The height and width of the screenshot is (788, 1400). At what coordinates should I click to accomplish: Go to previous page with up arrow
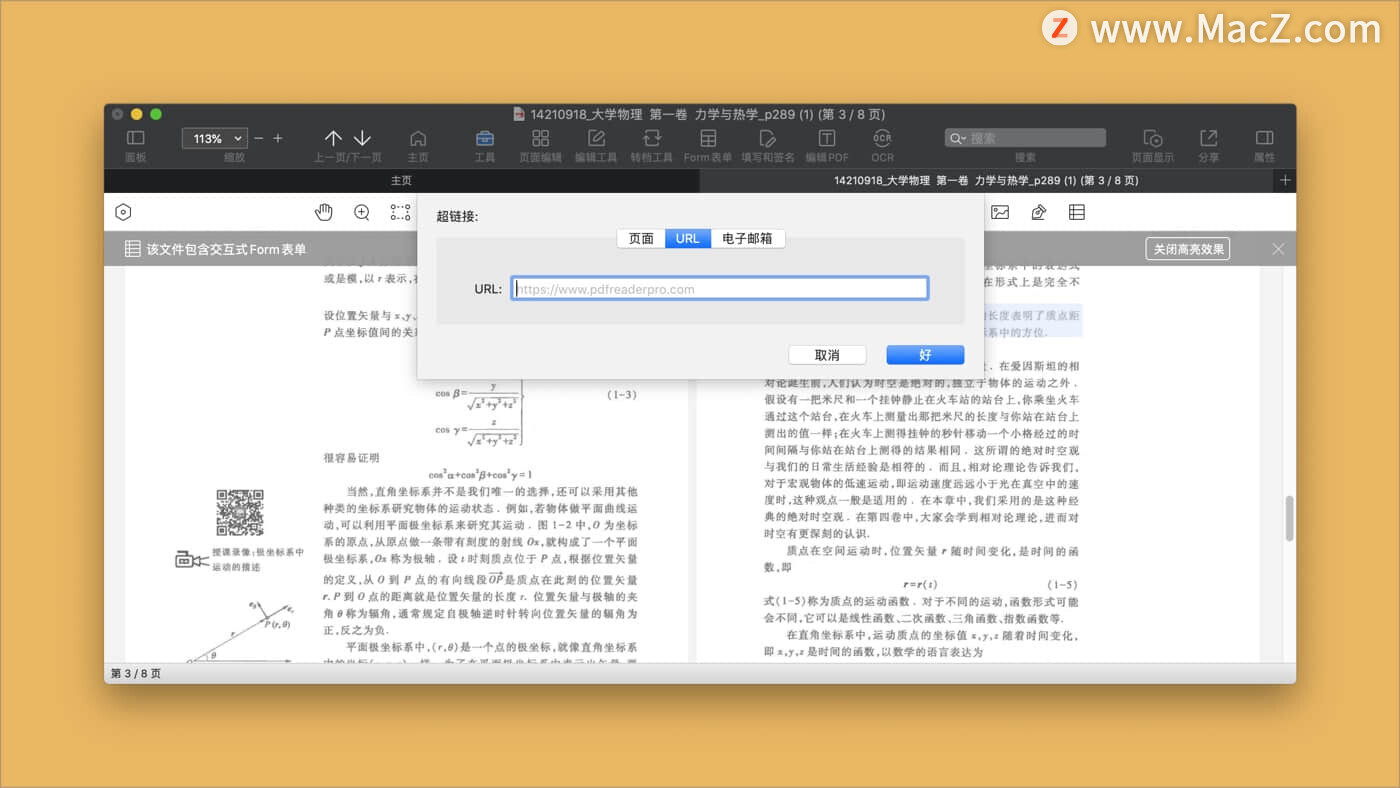tap(333, 138)
